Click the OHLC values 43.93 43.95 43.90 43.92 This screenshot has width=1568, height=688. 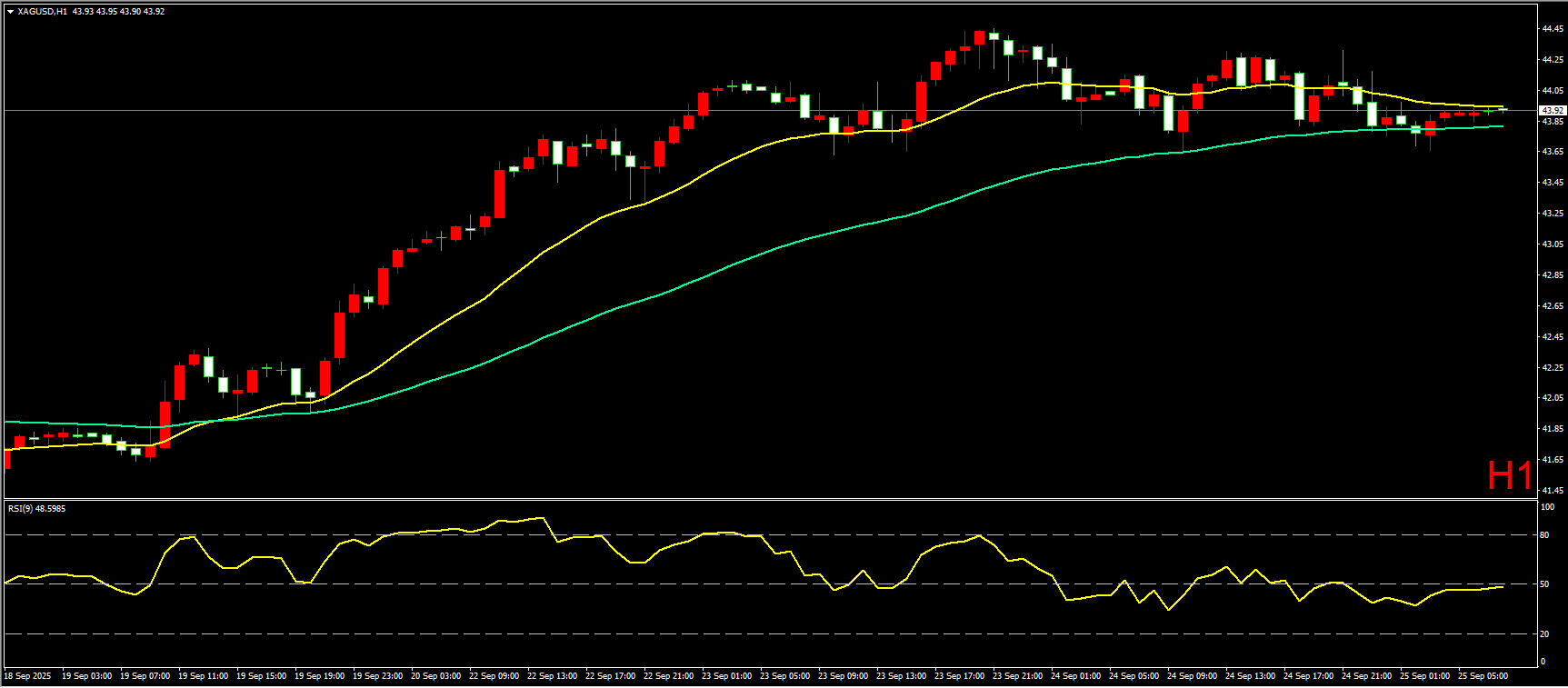tap(118, 12)
